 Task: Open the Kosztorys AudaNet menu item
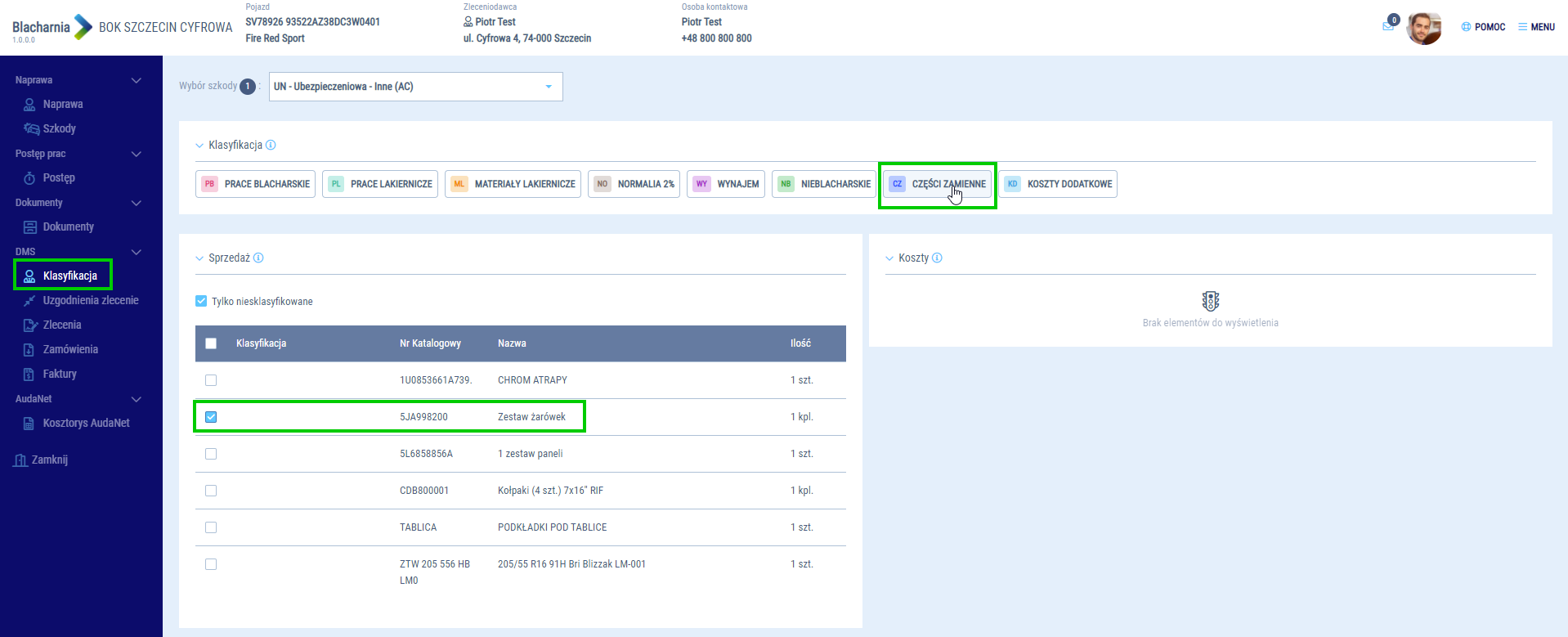[86, 423]
